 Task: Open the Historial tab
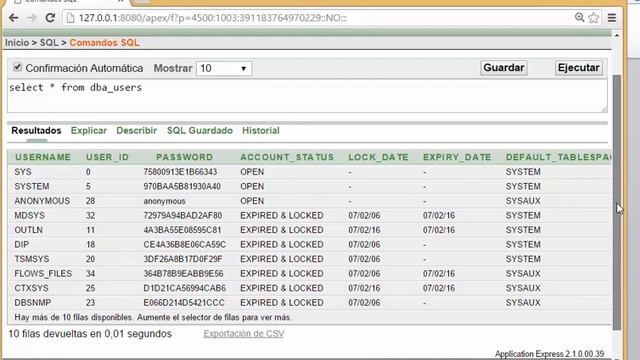click(261, 131)
